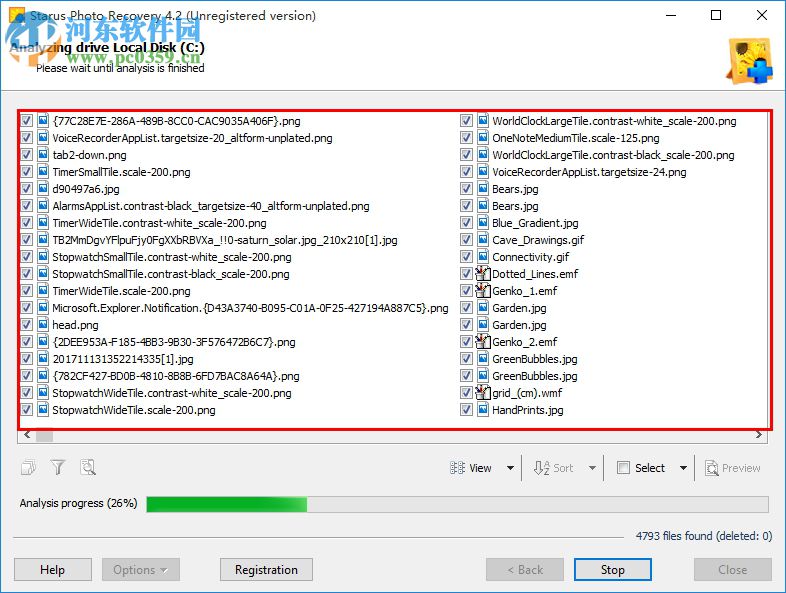Toggle the head.png checkbox

coord(27,325)
